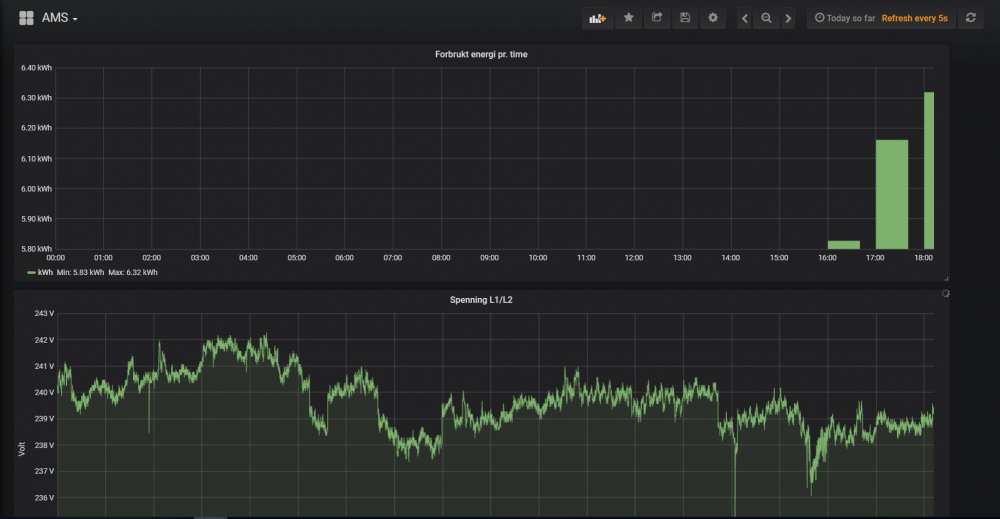
Task: Shift time range backward
Action: click(745, 18)
